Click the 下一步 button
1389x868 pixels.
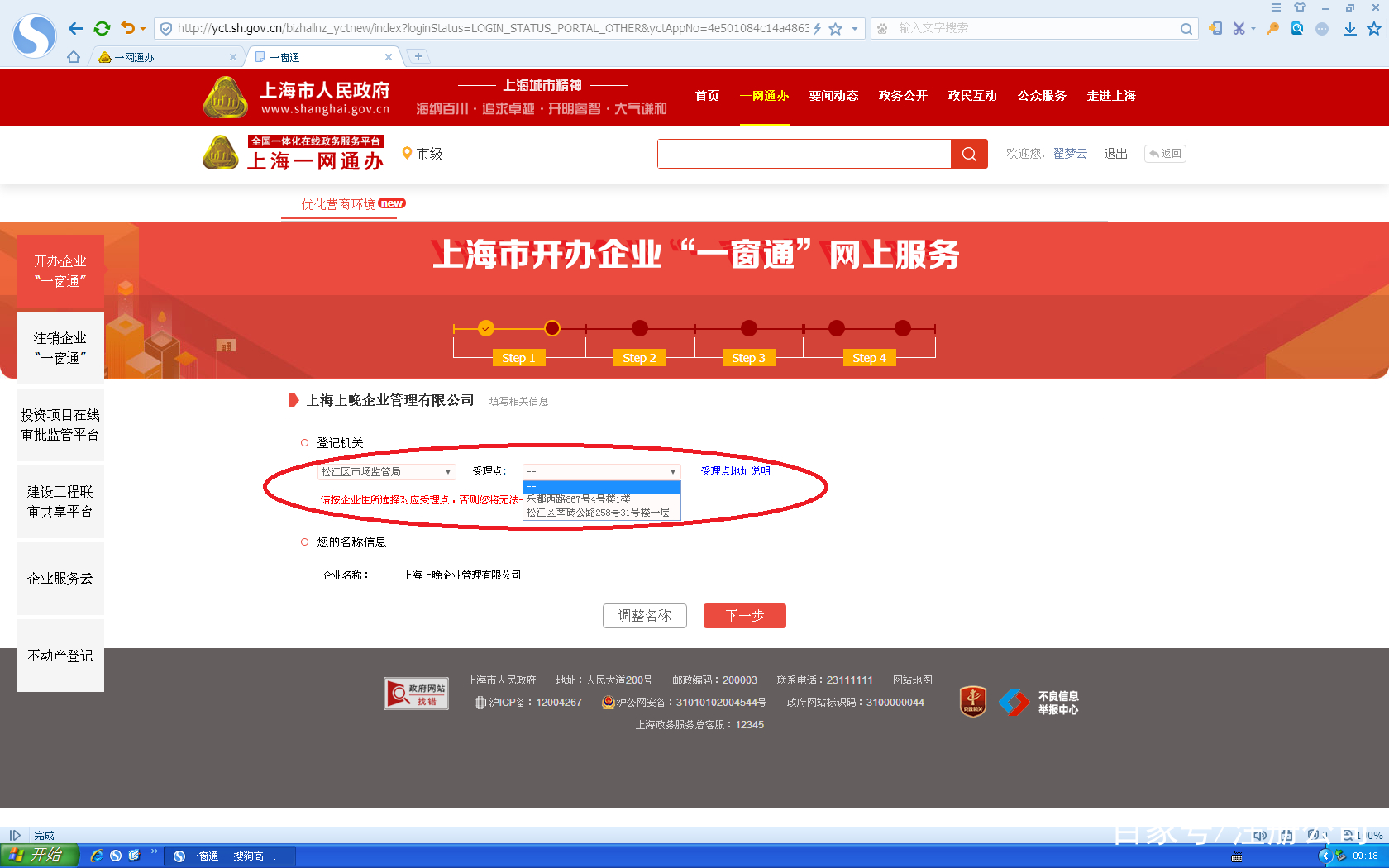743,615
